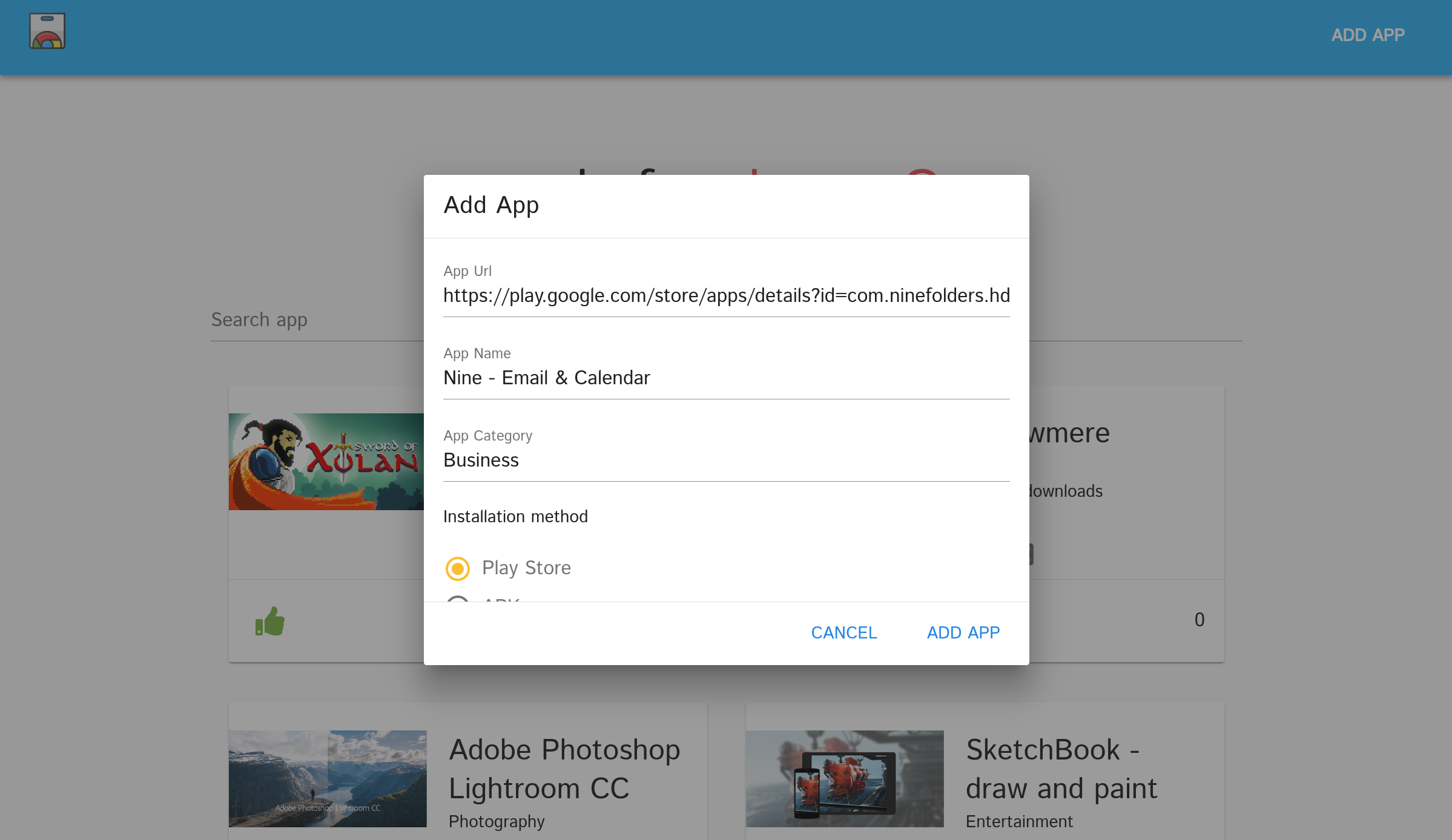Click the Photography category label
The width and height of the screenshot is (1452, 840).
[497, 821]
